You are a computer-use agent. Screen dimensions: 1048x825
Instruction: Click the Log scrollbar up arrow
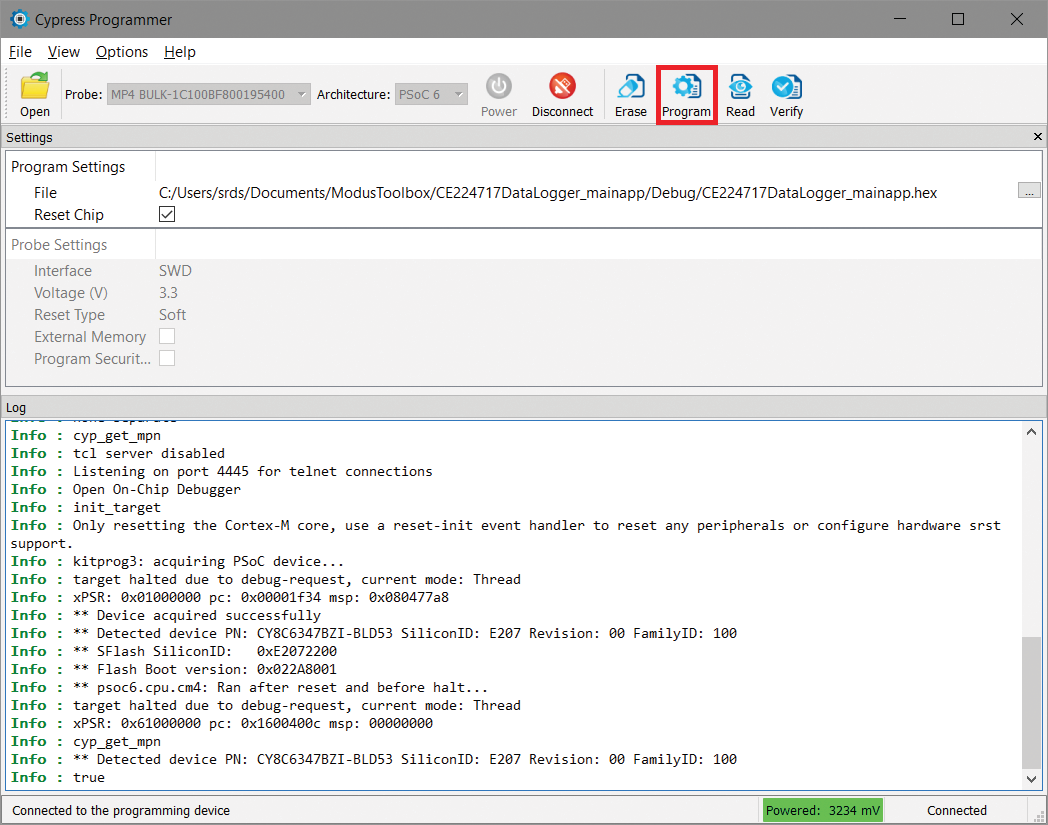pos(1032,432)
